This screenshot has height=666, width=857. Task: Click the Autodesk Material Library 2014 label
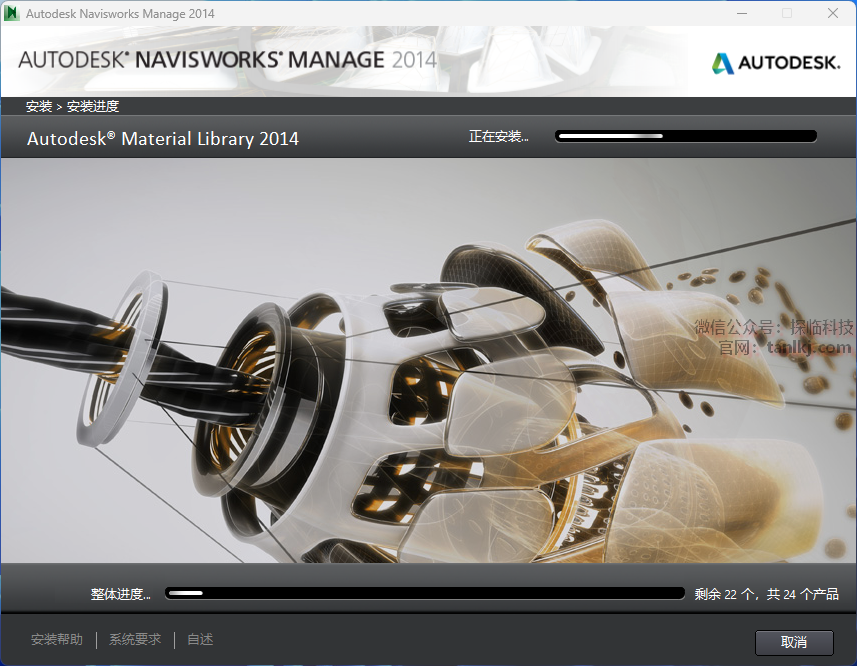coord(163,139)
